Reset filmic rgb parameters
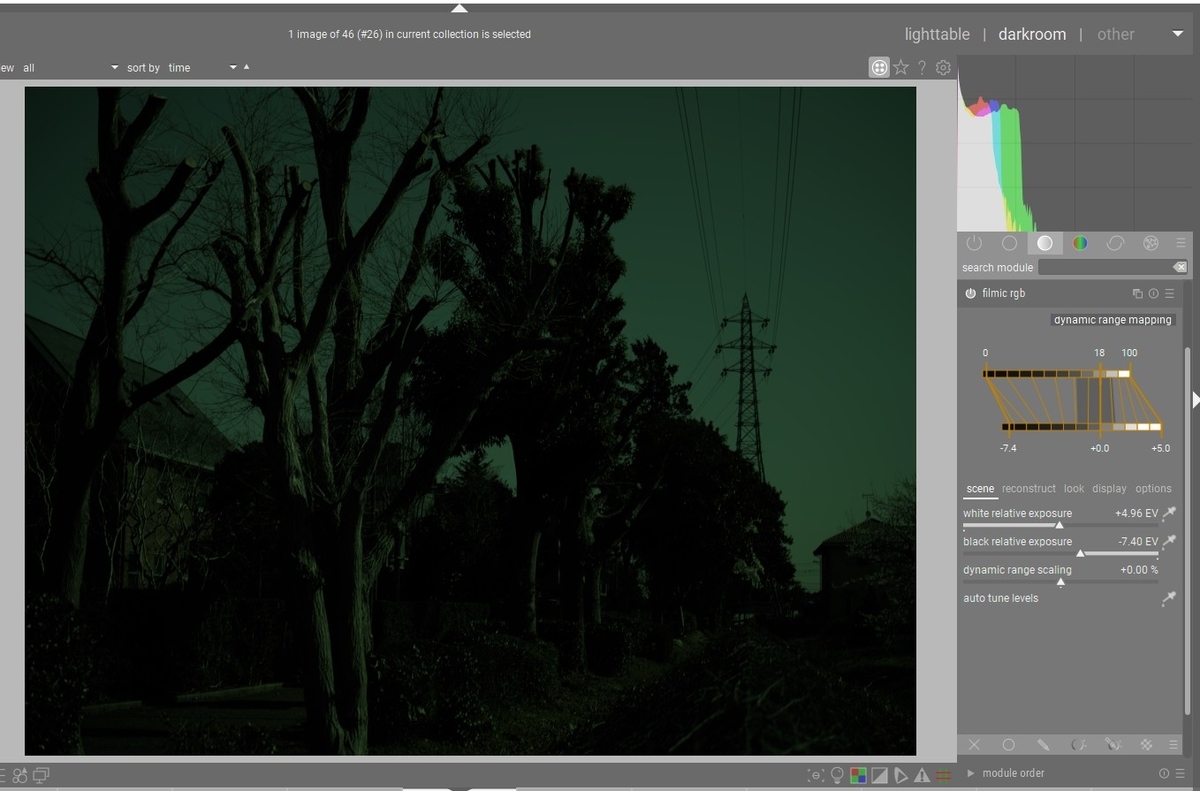The width and height of the screenshot is (1200, 791). [1155, 293]
